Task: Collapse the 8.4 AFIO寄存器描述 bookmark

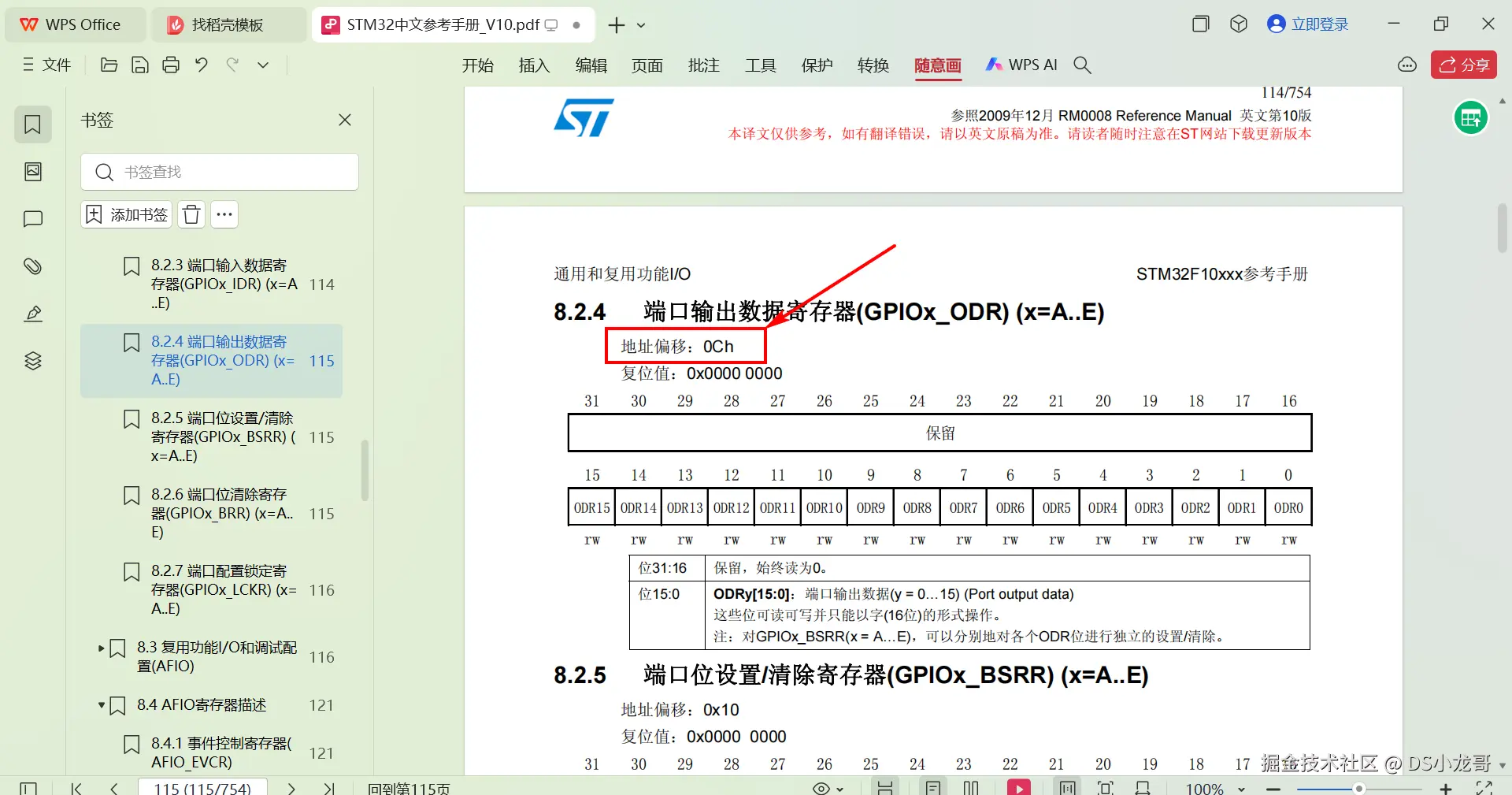Action: pyautogui.click(x=102, y=705)
